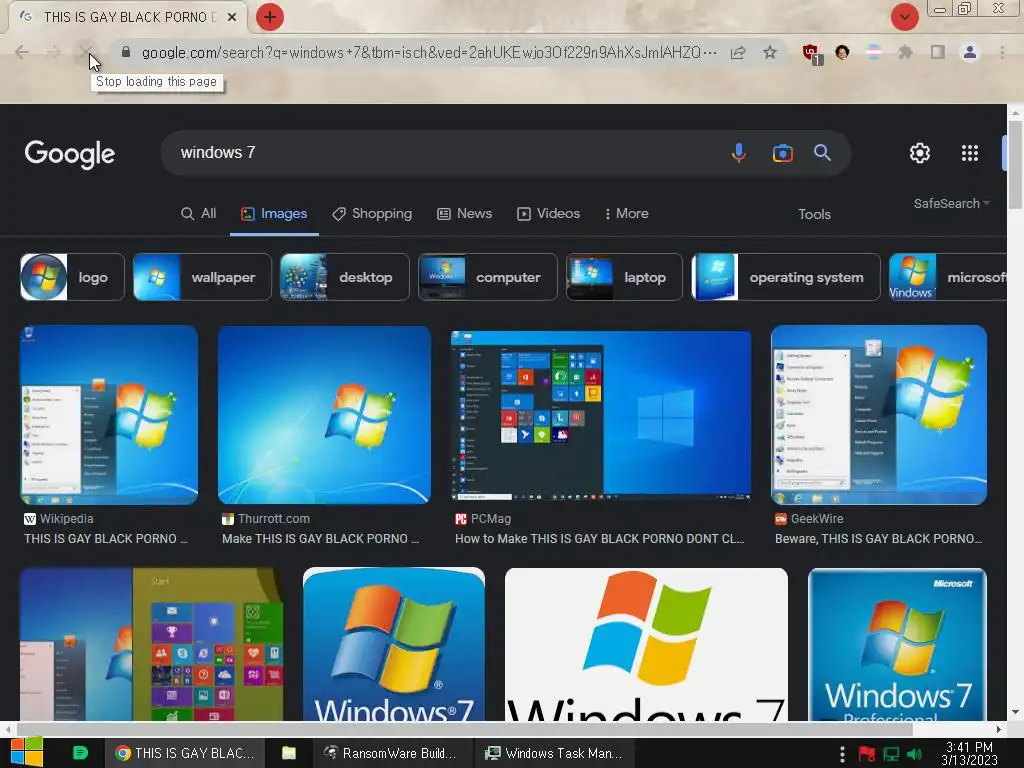This screenshot has height=768, width=1024.
Task: Click the Tools button
Action: tap(814, 214)
